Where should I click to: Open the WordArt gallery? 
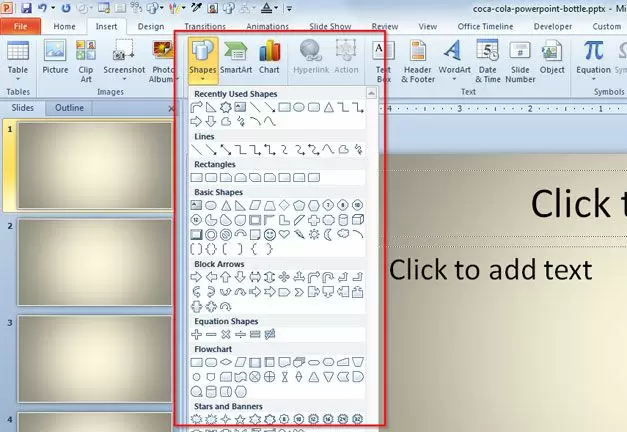coord(452,58)
